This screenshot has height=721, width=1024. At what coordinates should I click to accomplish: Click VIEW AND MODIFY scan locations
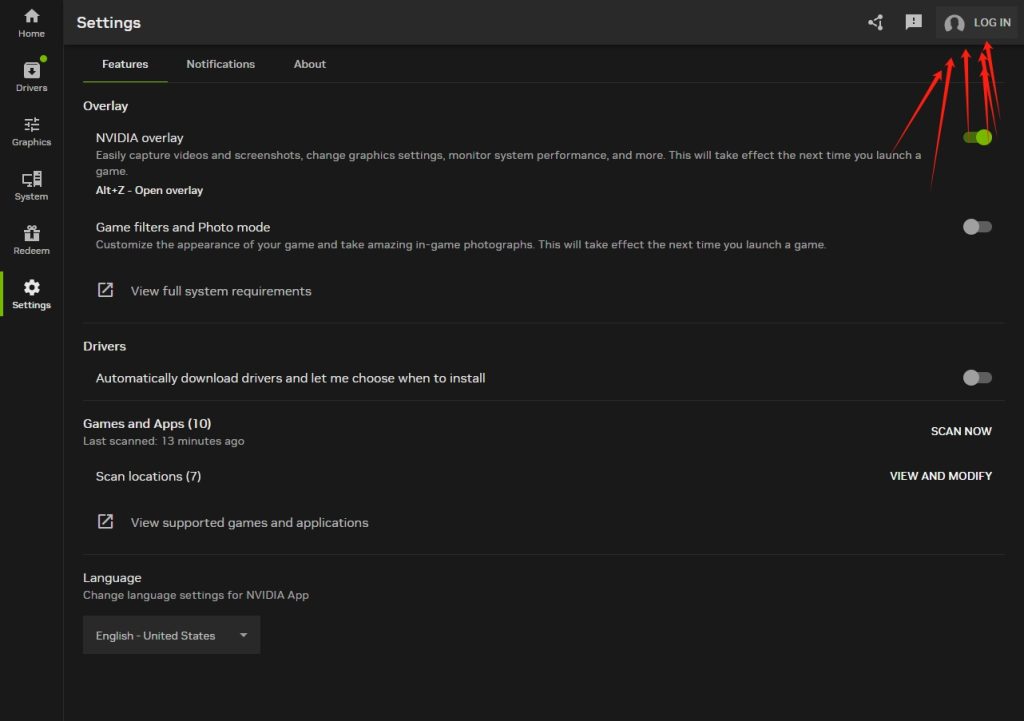[x=940, y=476]
